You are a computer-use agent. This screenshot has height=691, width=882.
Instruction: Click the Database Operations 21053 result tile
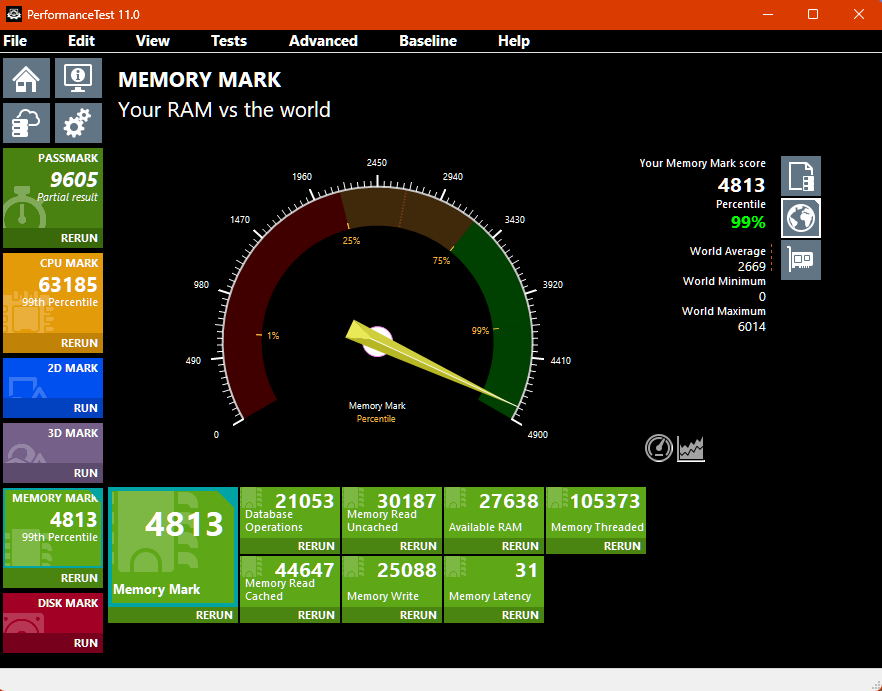point(290,513)
